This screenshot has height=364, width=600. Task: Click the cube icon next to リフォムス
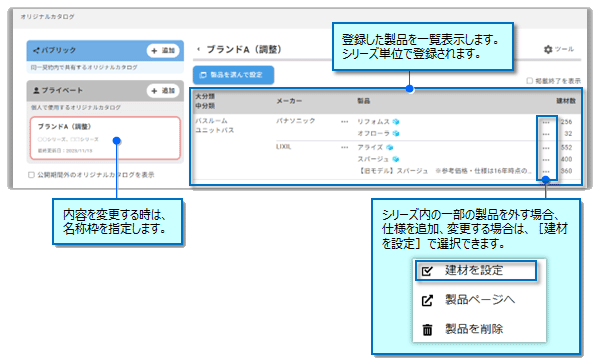click(396, 122)
